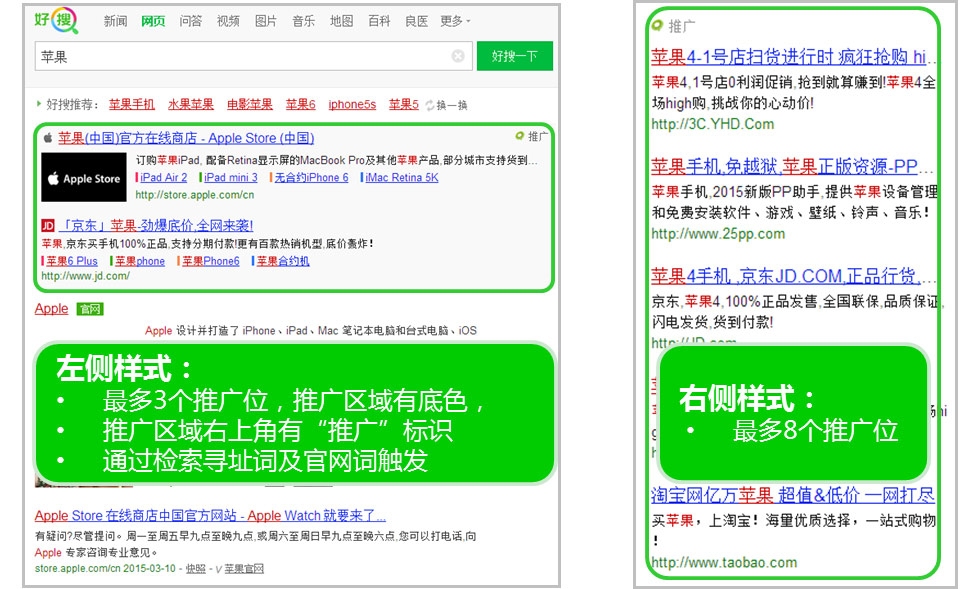Image resolution: width=980 pixels, height=589 pixels.
Task: Open the 苹果手机,免越狱,苹果正版资源-PP ad link
Action: coord(792,166)
